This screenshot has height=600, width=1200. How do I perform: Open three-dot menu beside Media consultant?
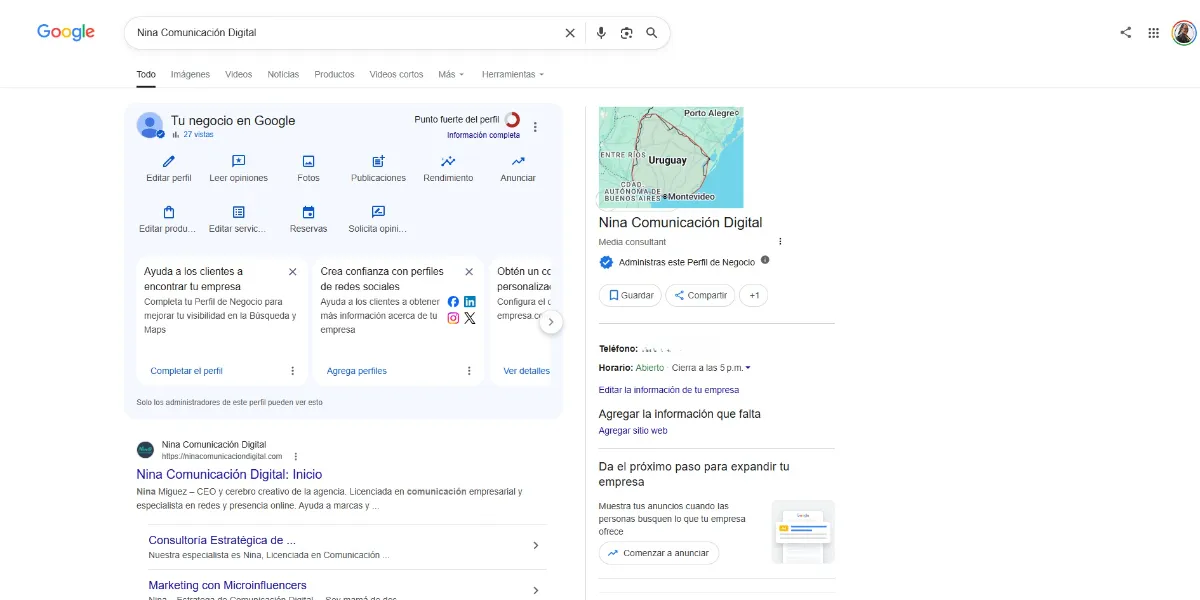coord(780,242)
